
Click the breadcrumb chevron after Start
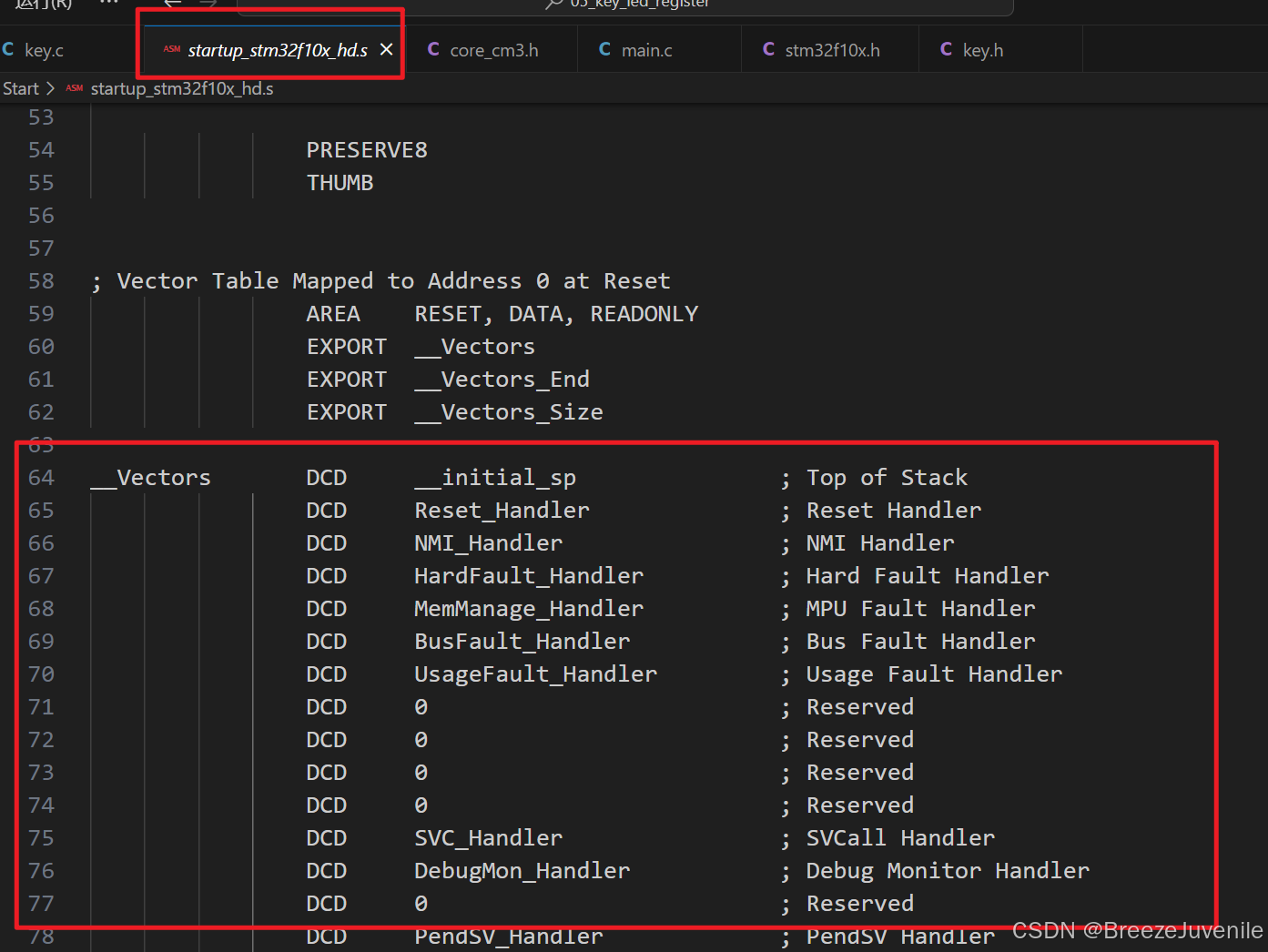50,88
